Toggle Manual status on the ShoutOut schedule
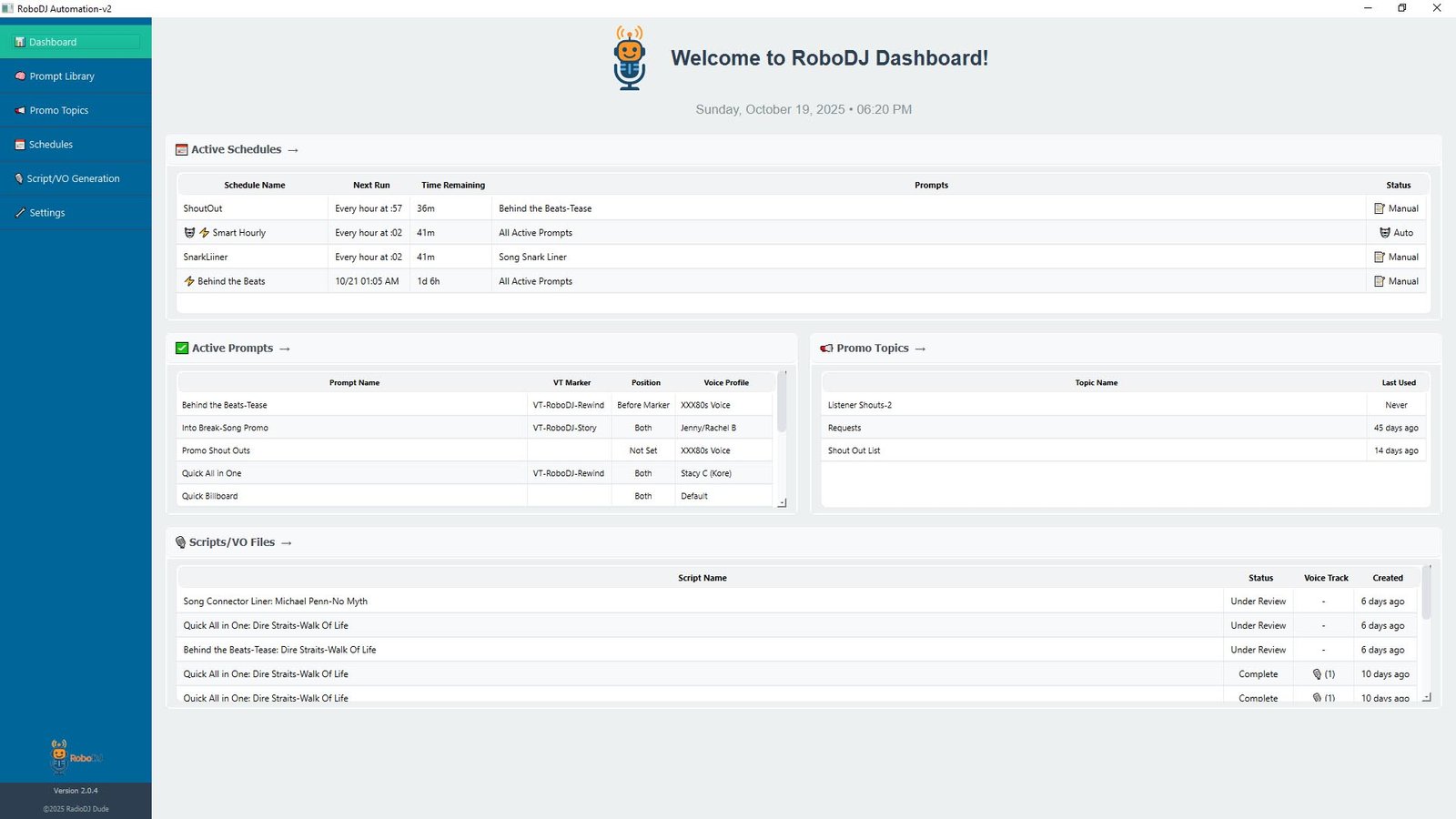 point(1396,207)
